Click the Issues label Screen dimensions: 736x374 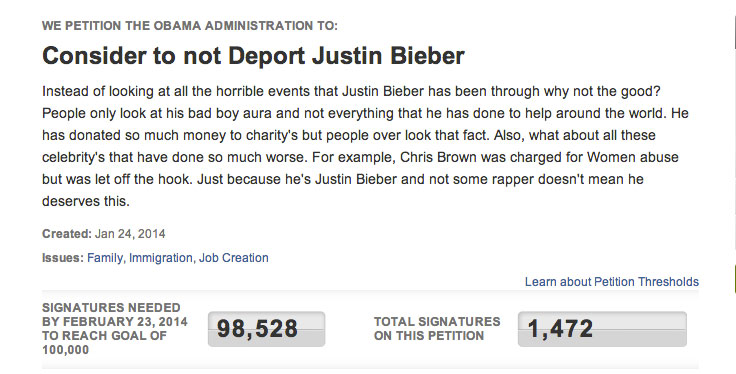tap(63, 258)
